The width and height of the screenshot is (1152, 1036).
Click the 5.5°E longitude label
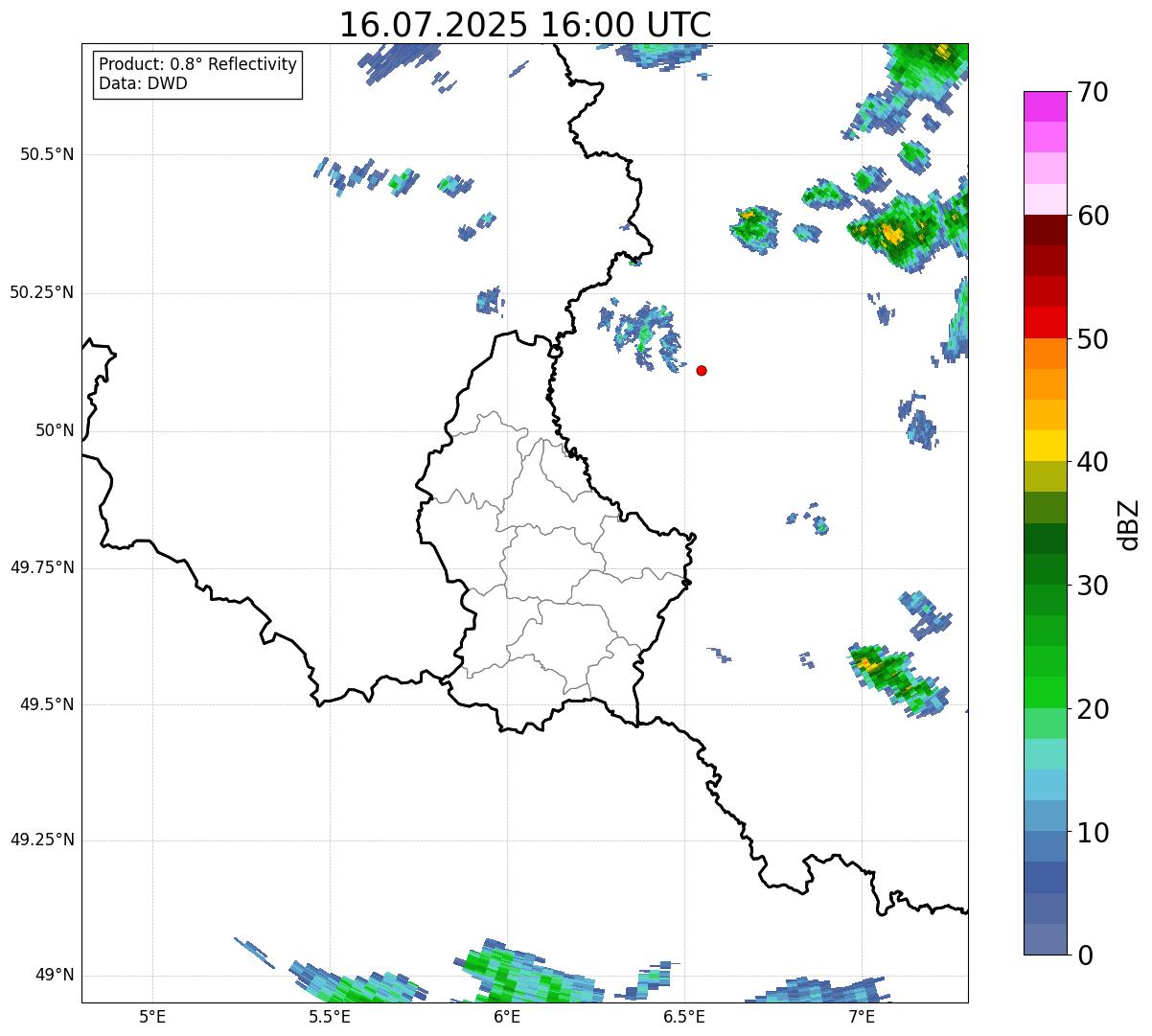click(330, 1016)
